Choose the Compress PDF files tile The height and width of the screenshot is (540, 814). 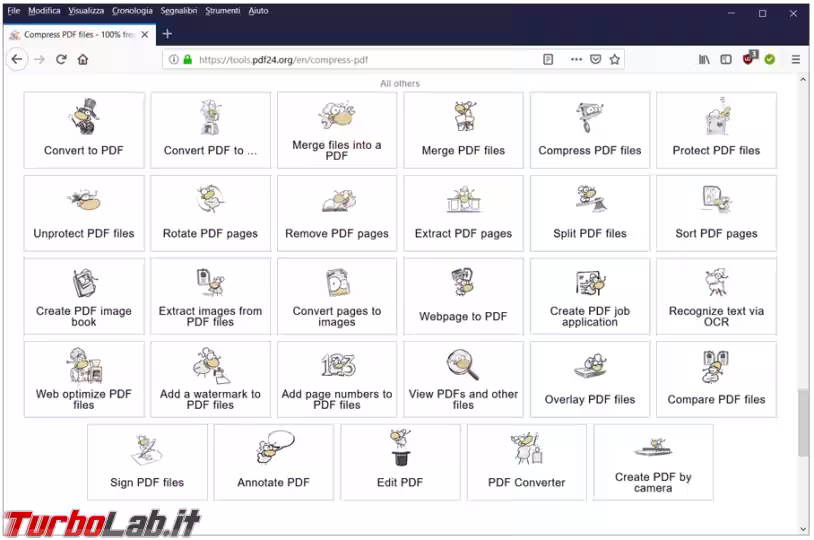click(590, 130)
